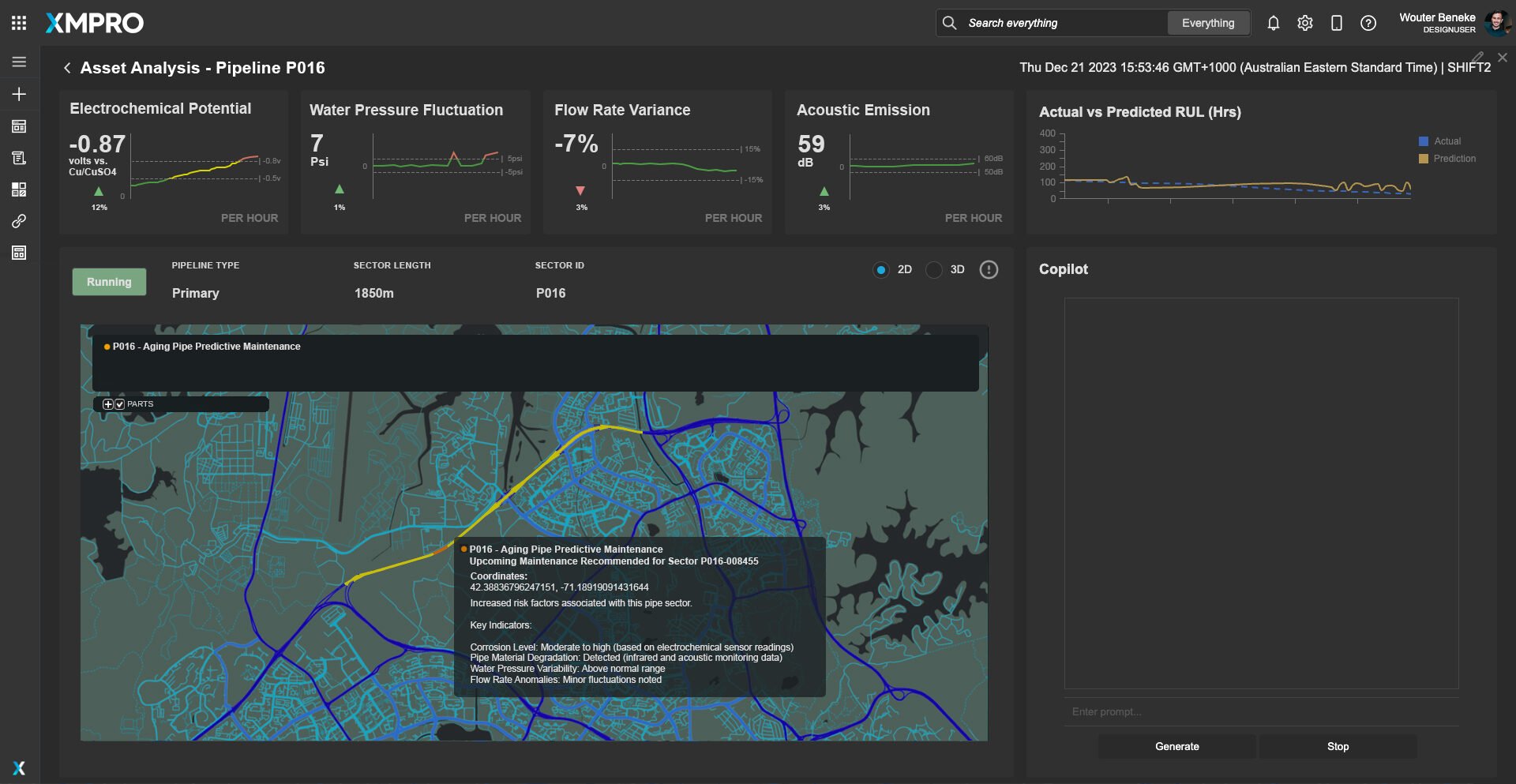Click the plus icon in left sidebar
This screenshot has height=784, width=1516.
pos(19,94)
